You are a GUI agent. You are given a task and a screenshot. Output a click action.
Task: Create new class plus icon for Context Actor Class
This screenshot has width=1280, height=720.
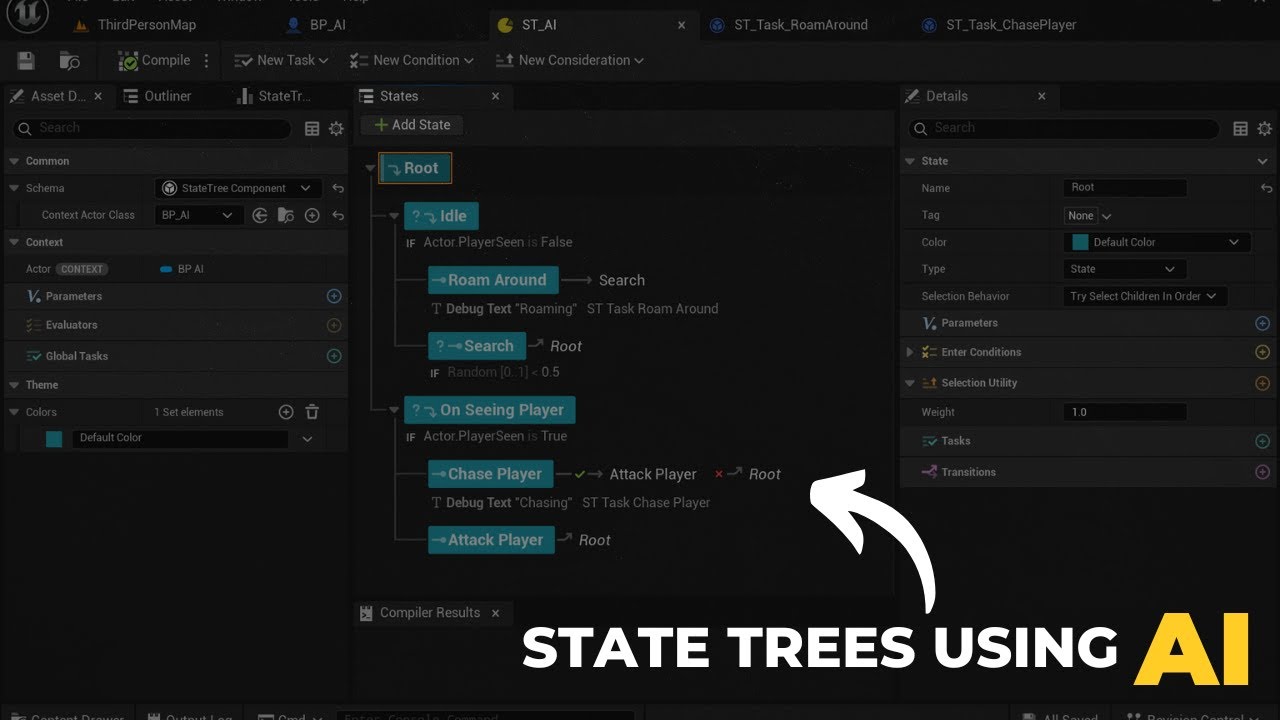(312, 215)
